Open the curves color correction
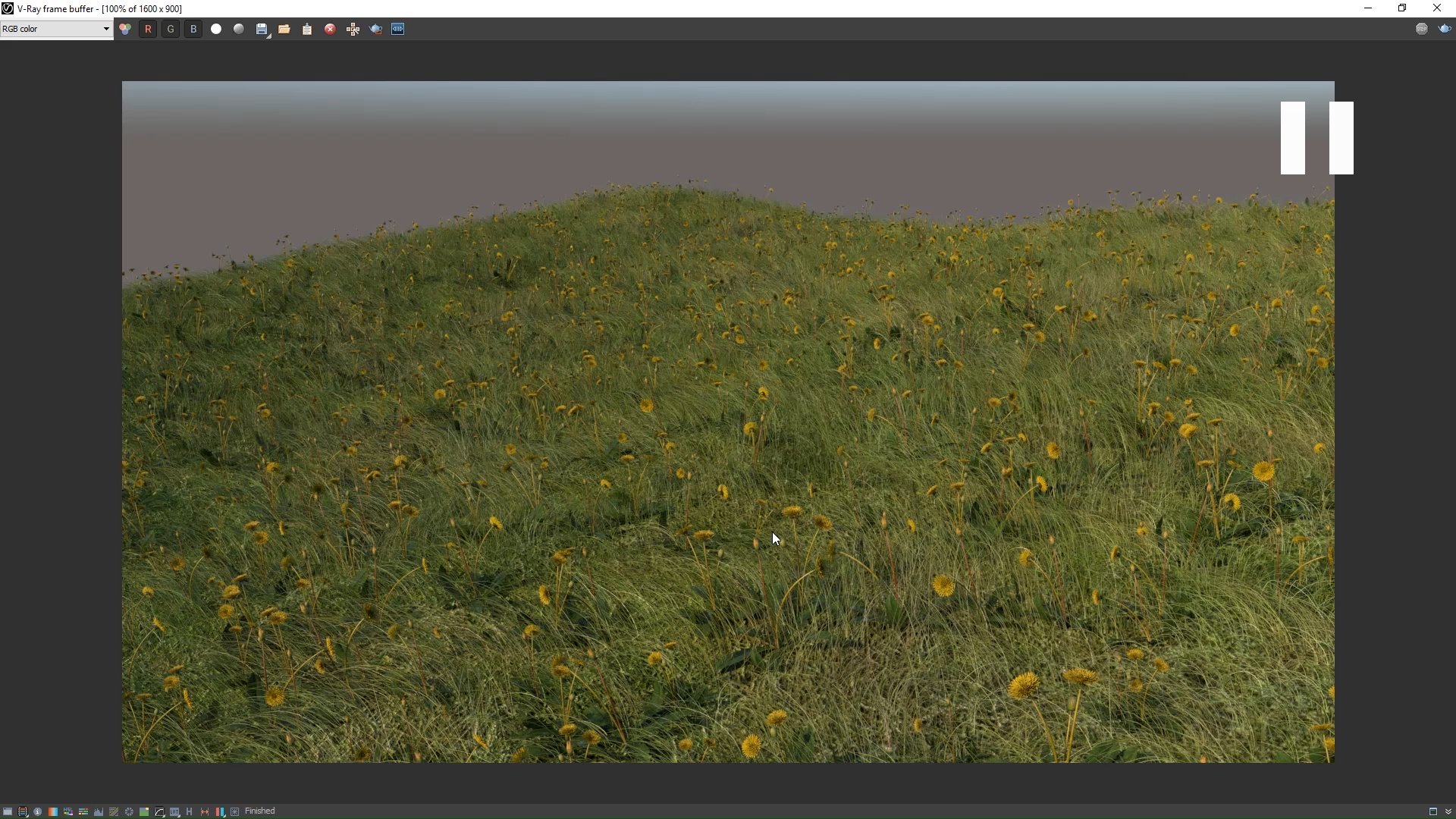The image size is (1456, 819). [x=159, y=811]
